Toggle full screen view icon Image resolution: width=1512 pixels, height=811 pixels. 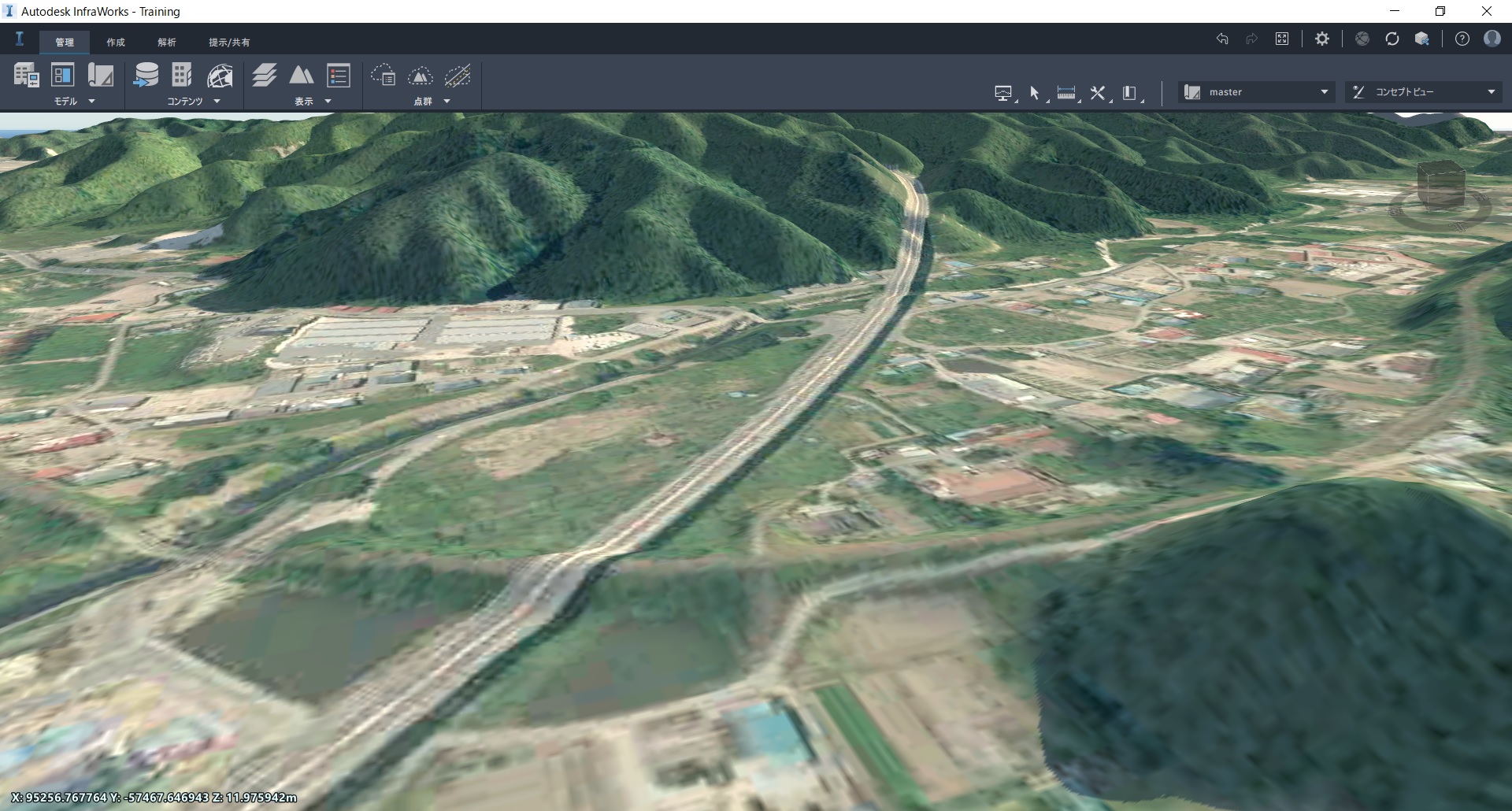[x=1282, y=39]
